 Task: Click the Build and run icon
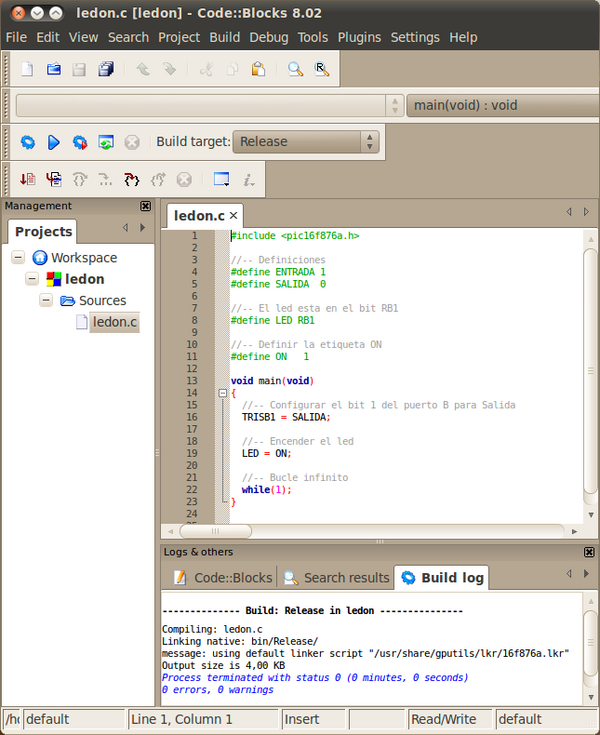pyautogui.click(x=80, y=142)
